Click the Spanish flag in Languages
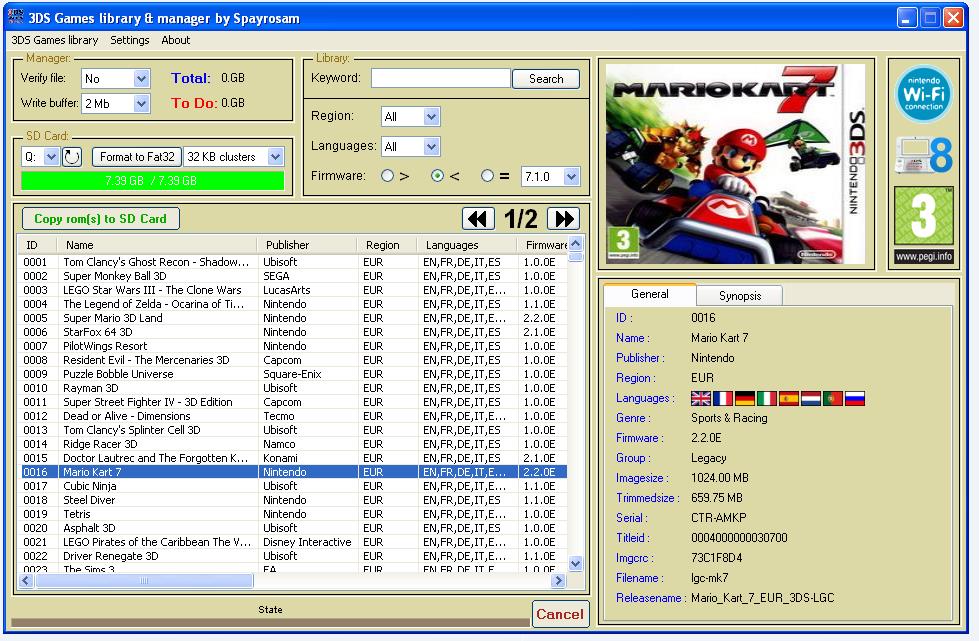This screenshot has width=979, height=641. (x=789, y=398)
